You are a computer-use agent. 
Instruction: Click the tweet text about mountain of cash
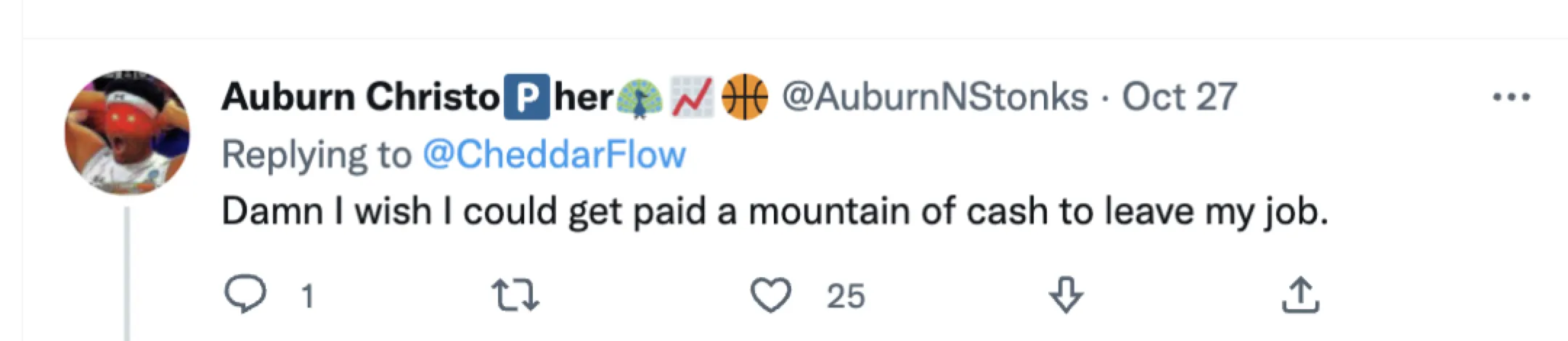tap(774, 212)
